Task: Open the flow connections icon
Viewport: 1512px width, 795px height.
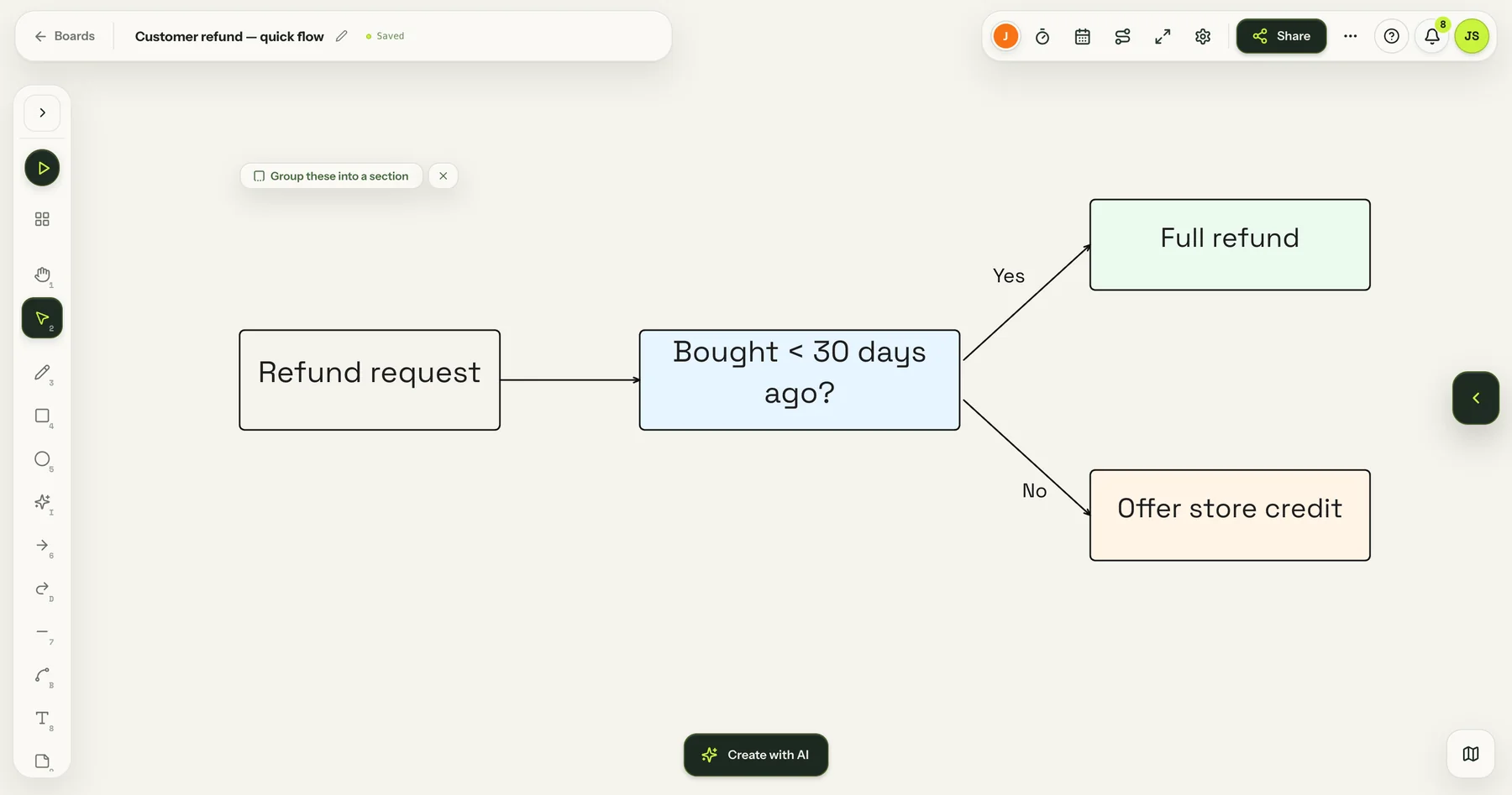Action: [1123, 36]
